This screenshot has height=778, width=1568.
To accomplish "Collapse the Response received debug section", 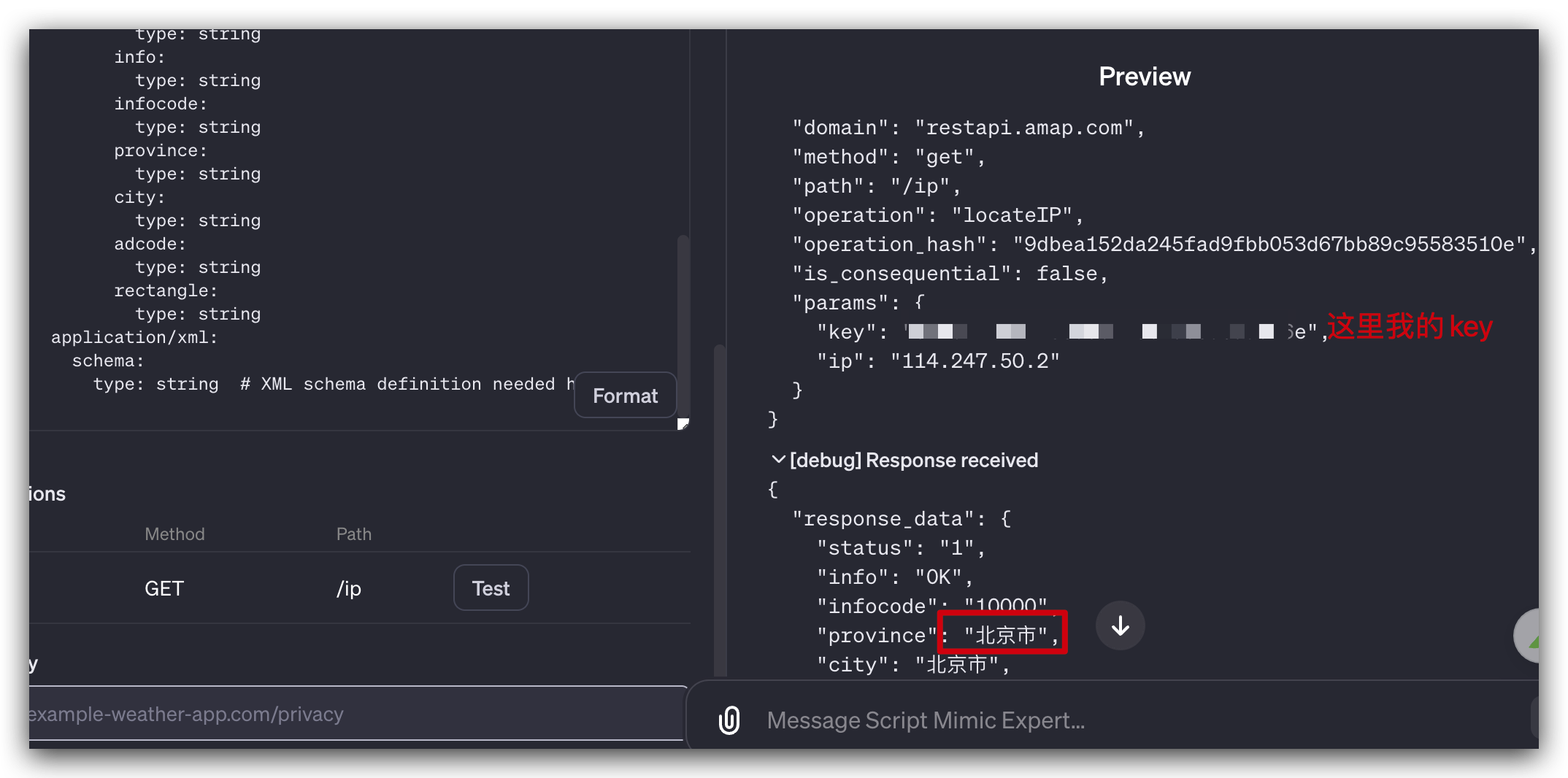I will coord(778,460).
